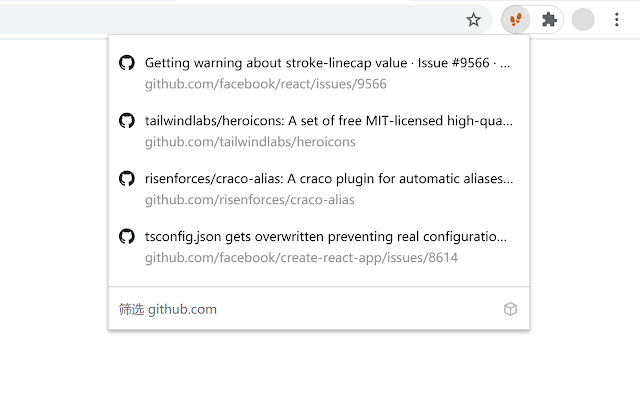The width and height of the screenshot is (640, 400).
Task: Click the bookmark star icon
Action: tap(474, 19)
